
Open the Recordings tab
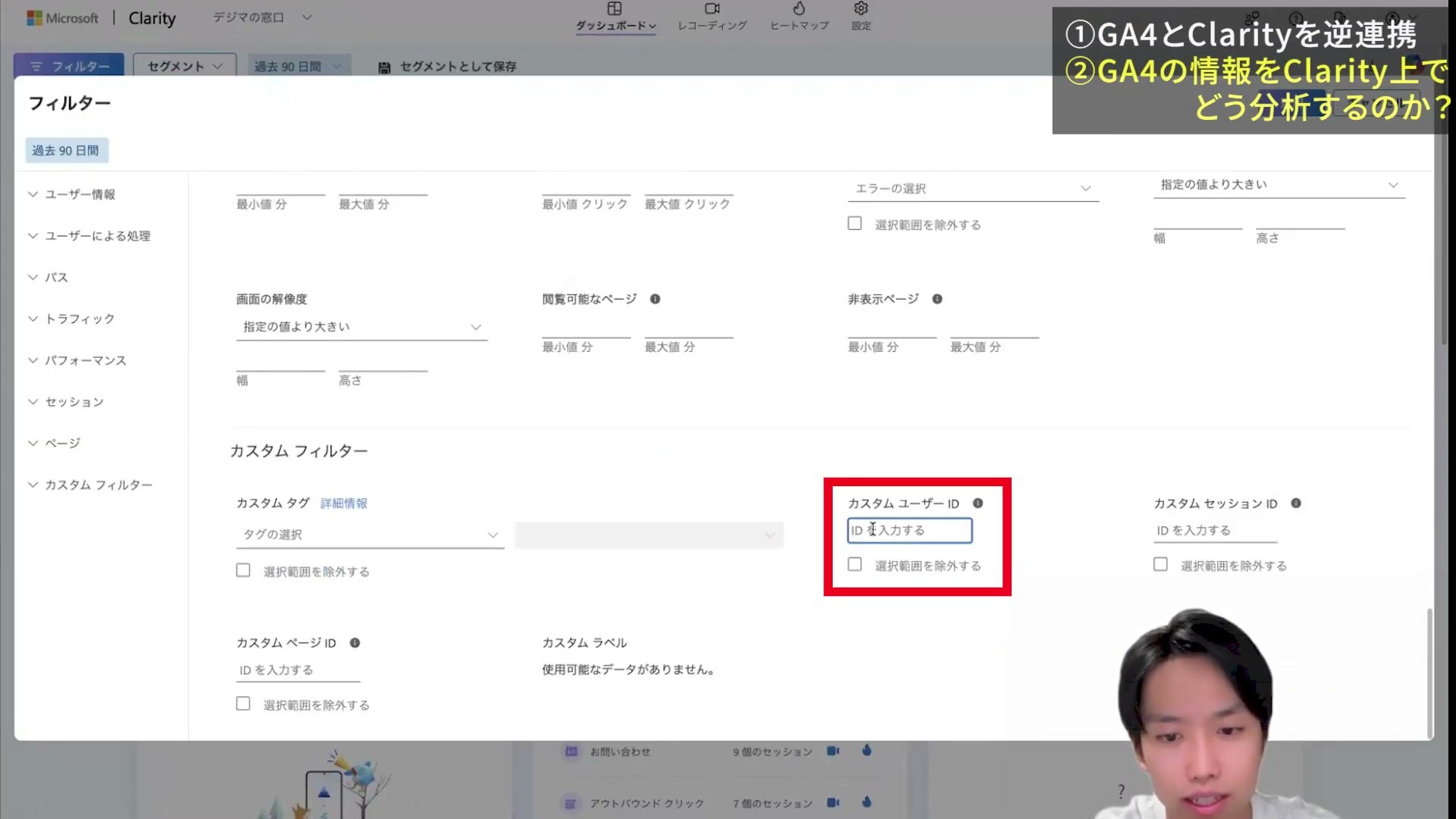712,17
